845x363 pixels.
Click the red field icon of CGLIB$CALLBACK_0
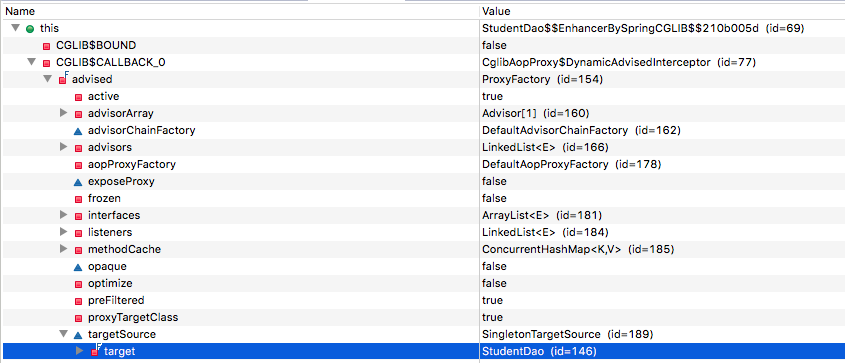(x=46, y=63)
